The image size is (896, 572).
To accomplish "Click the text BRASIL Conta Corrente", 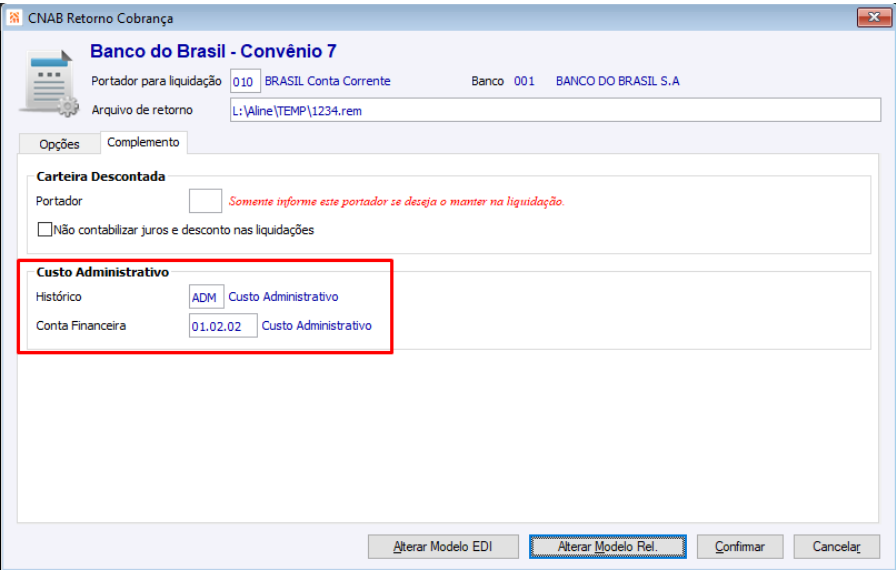I will point(327,81).
